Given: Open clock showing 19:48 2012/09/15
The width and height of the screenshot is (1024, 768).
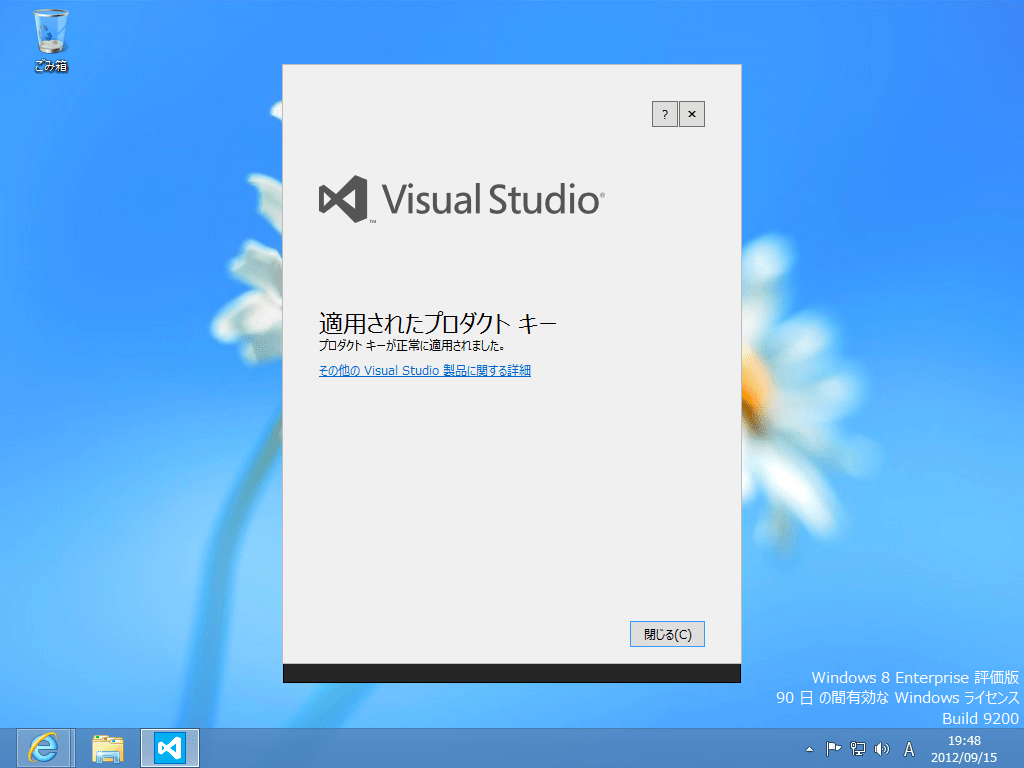Looking at the screenshot, I should tap(964, 749).
